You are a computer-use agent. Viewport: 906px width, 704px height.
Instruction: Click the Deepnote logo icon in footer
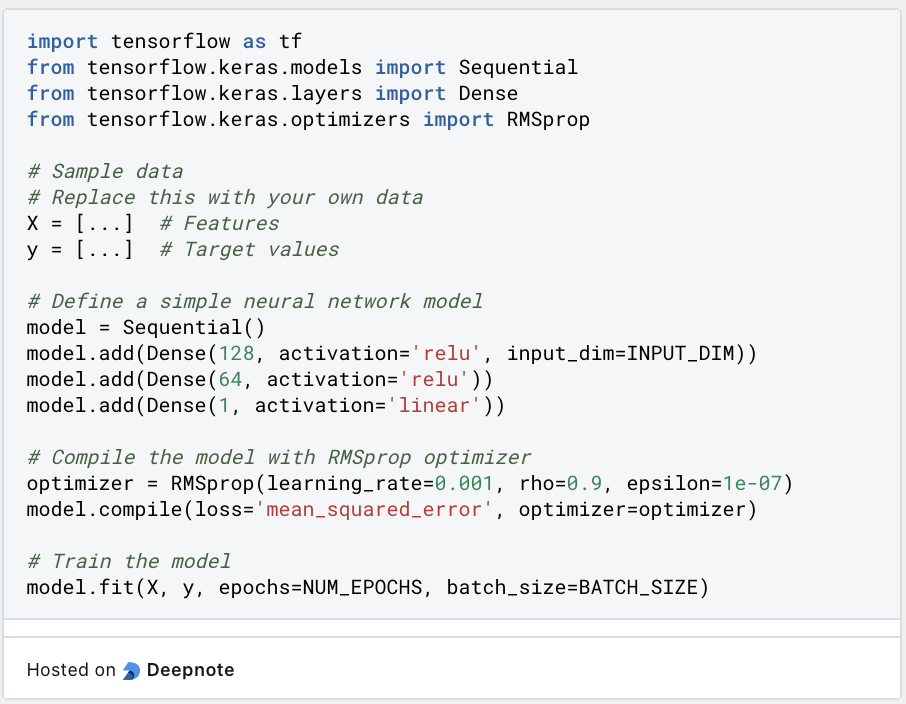coord(129,670)
